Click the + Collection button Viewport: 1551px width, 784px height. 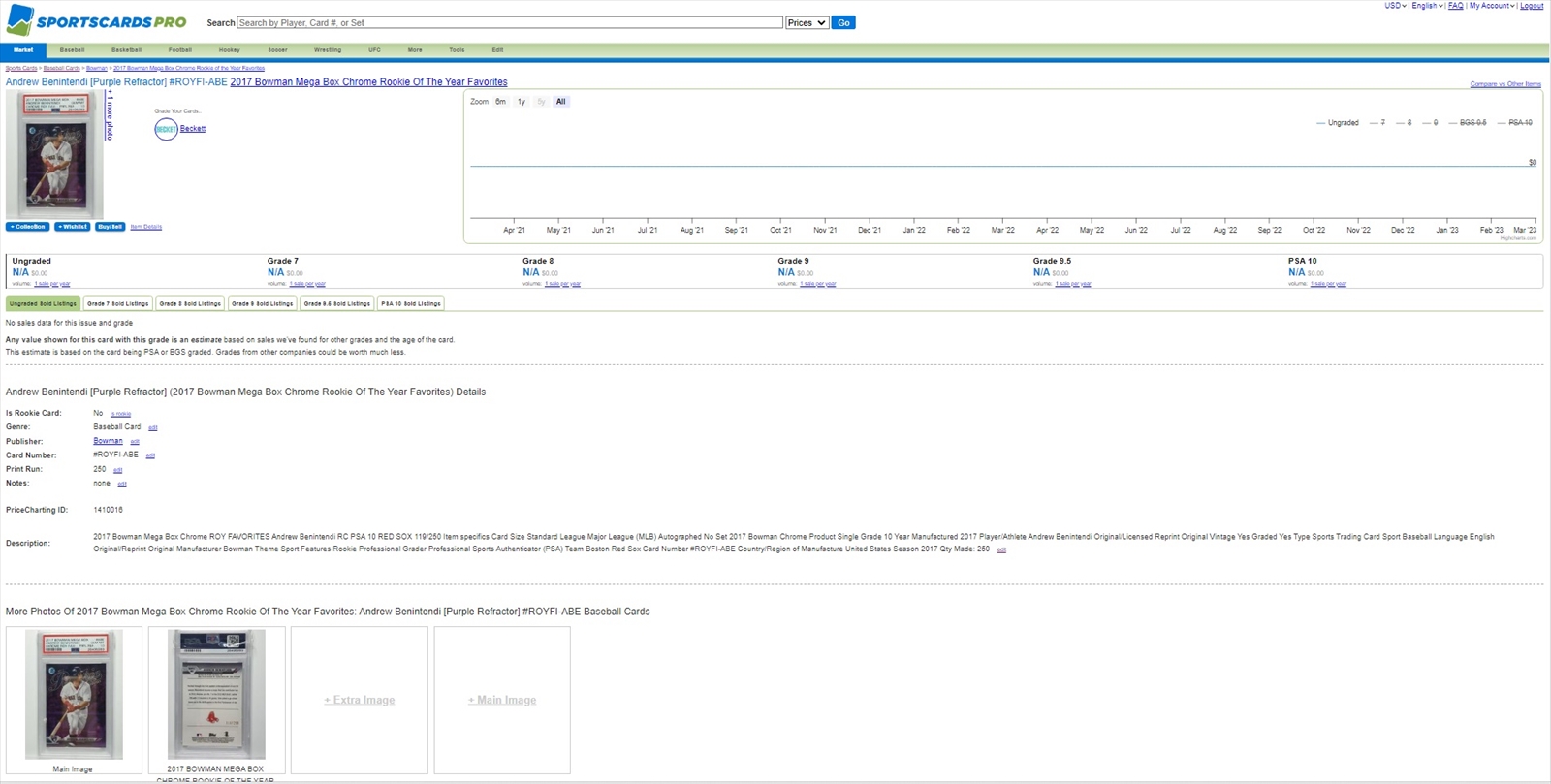(x=27, y=227)
